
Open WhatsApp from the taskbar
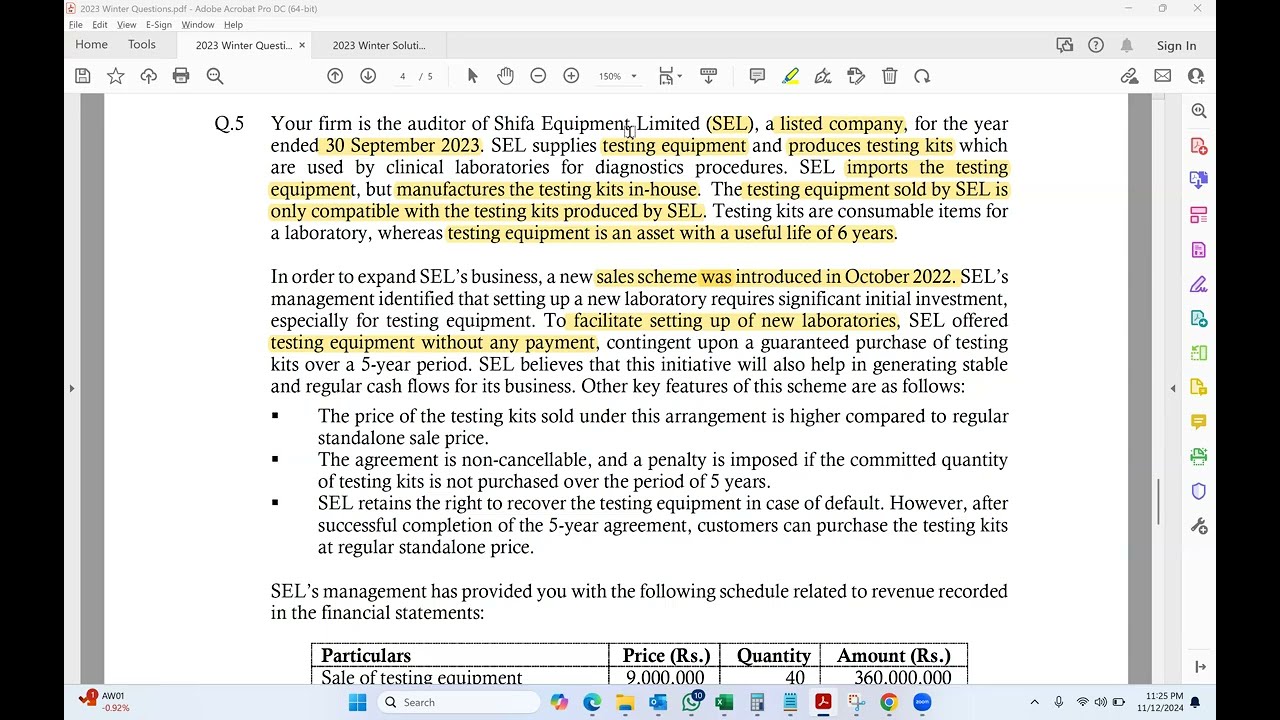[x=691, y=702]
